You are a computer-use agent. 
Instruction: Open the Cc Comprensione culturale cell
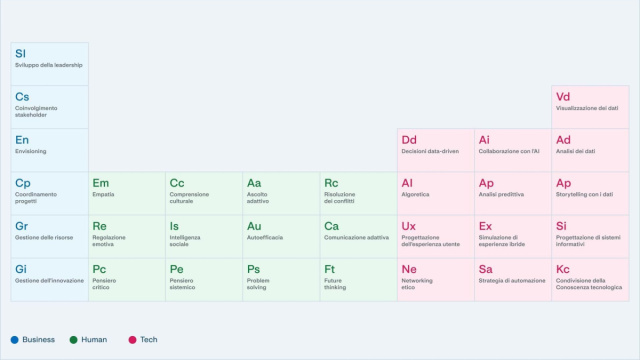click(x=204, y=193)
